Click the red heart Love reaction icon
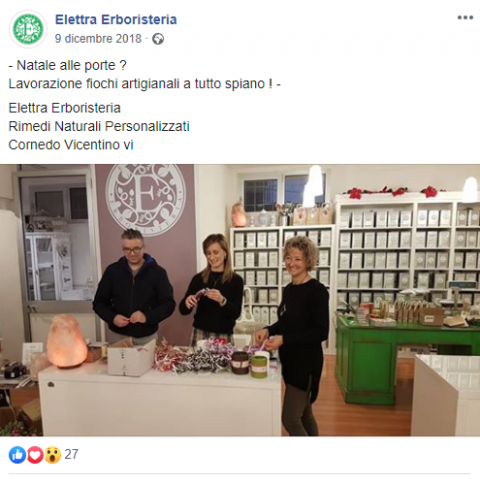The height and width of the screenshot is (485, 480). 35,455
